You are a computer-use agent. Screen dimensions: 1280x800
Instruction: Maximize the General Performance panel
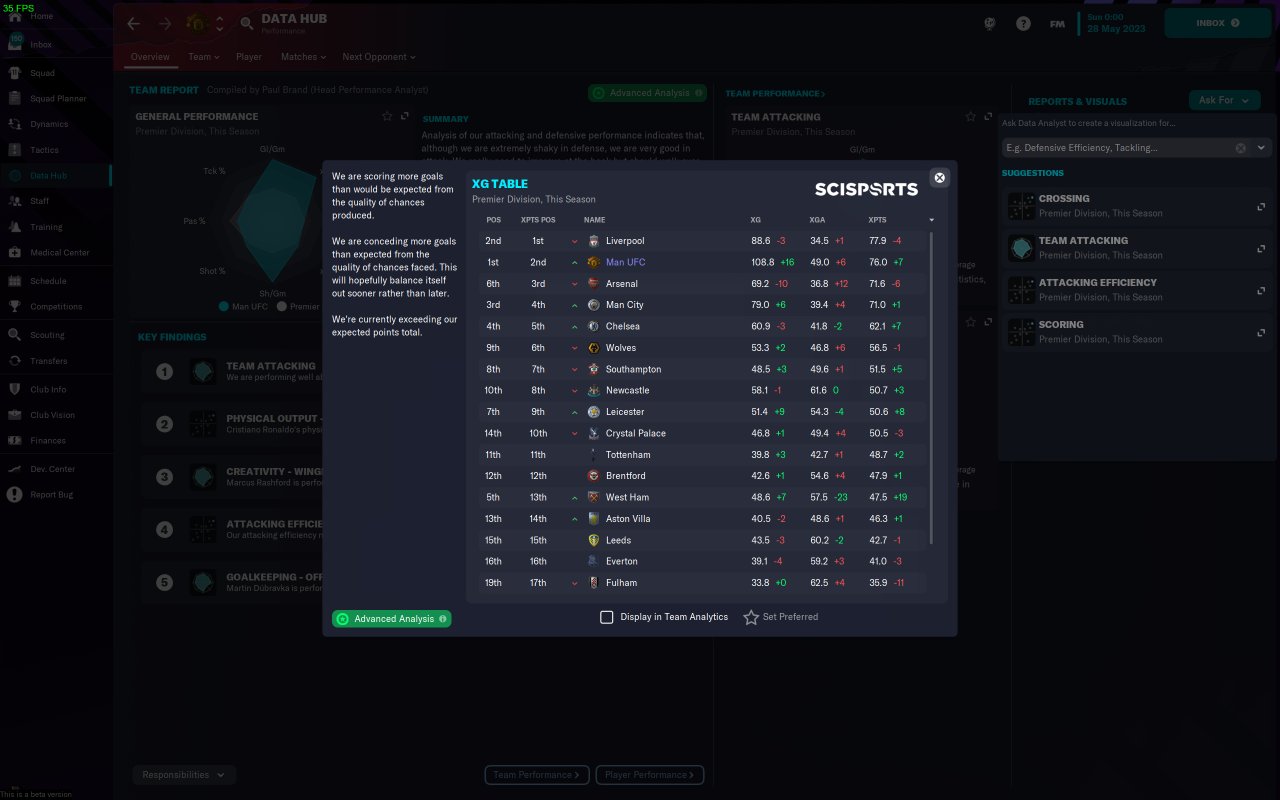(405, 116)
